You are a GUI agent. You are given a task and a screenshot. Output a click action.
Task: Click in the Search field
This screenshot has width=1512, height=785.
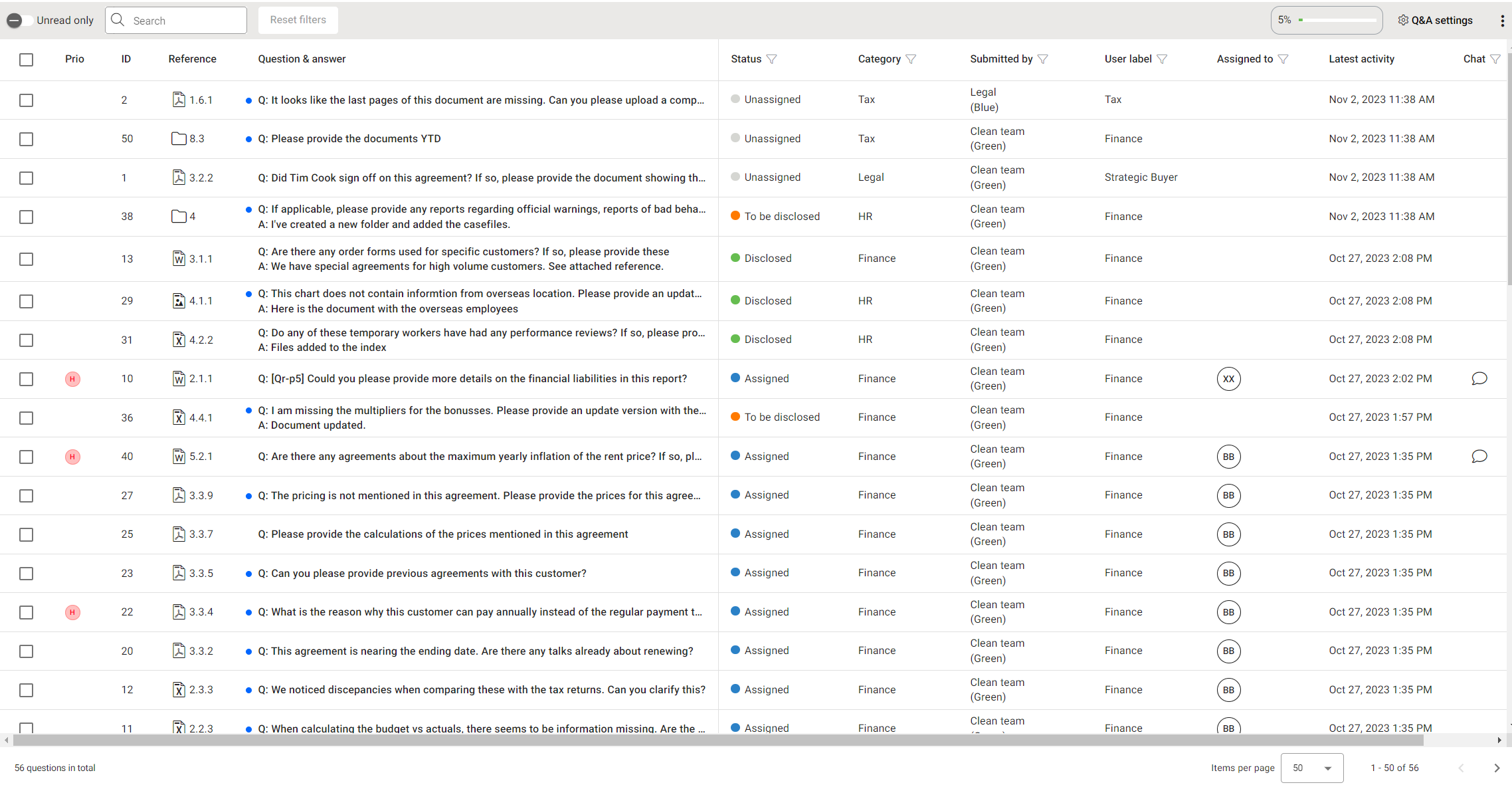point(176,21)
